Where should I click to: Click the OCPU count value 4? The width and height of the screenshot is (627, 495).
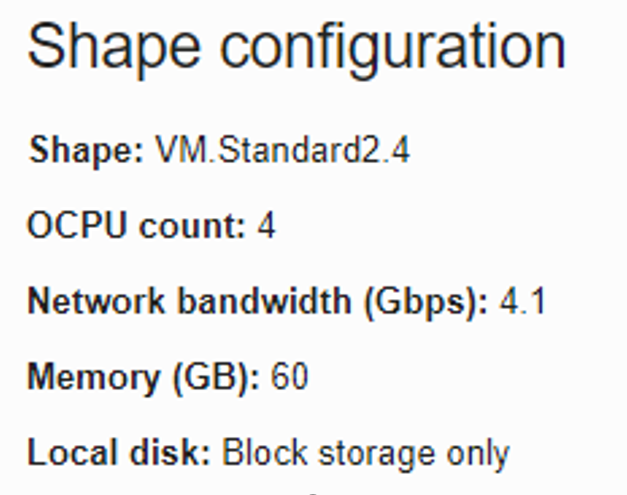point(266,226)
